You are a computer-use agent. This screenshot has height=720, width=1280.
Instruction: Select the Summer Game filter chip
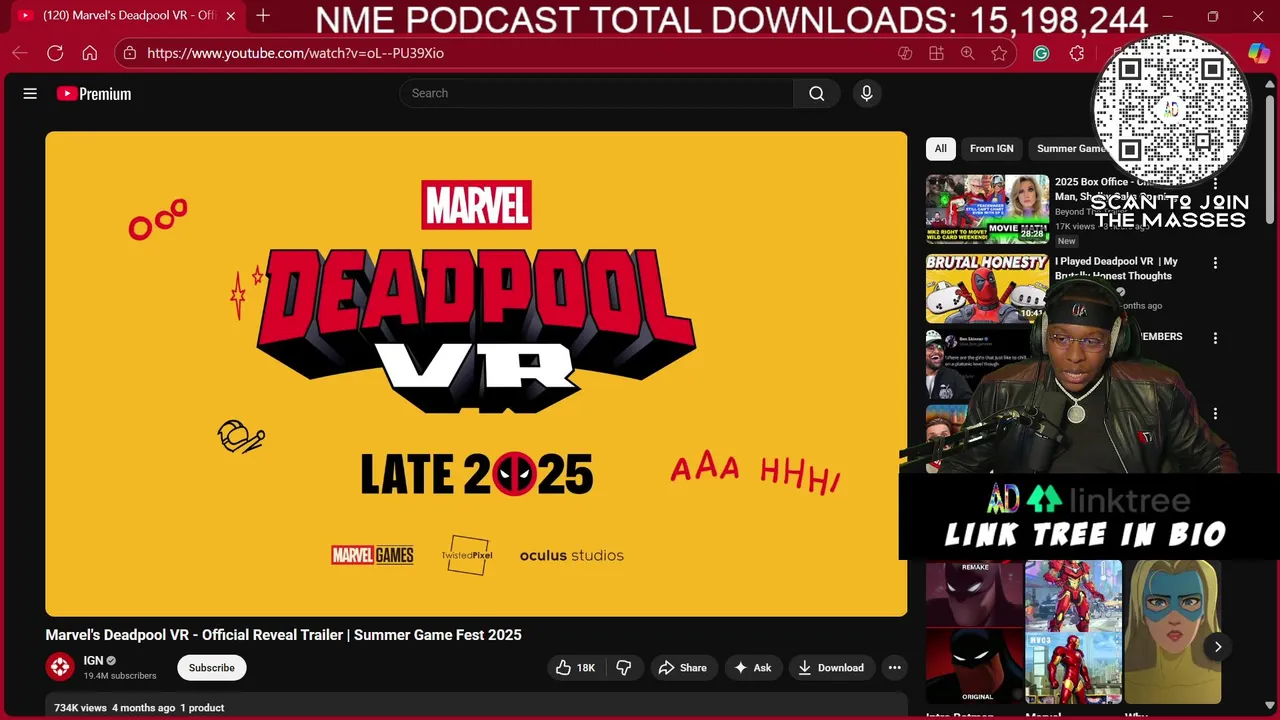[x=1070, y=148]
